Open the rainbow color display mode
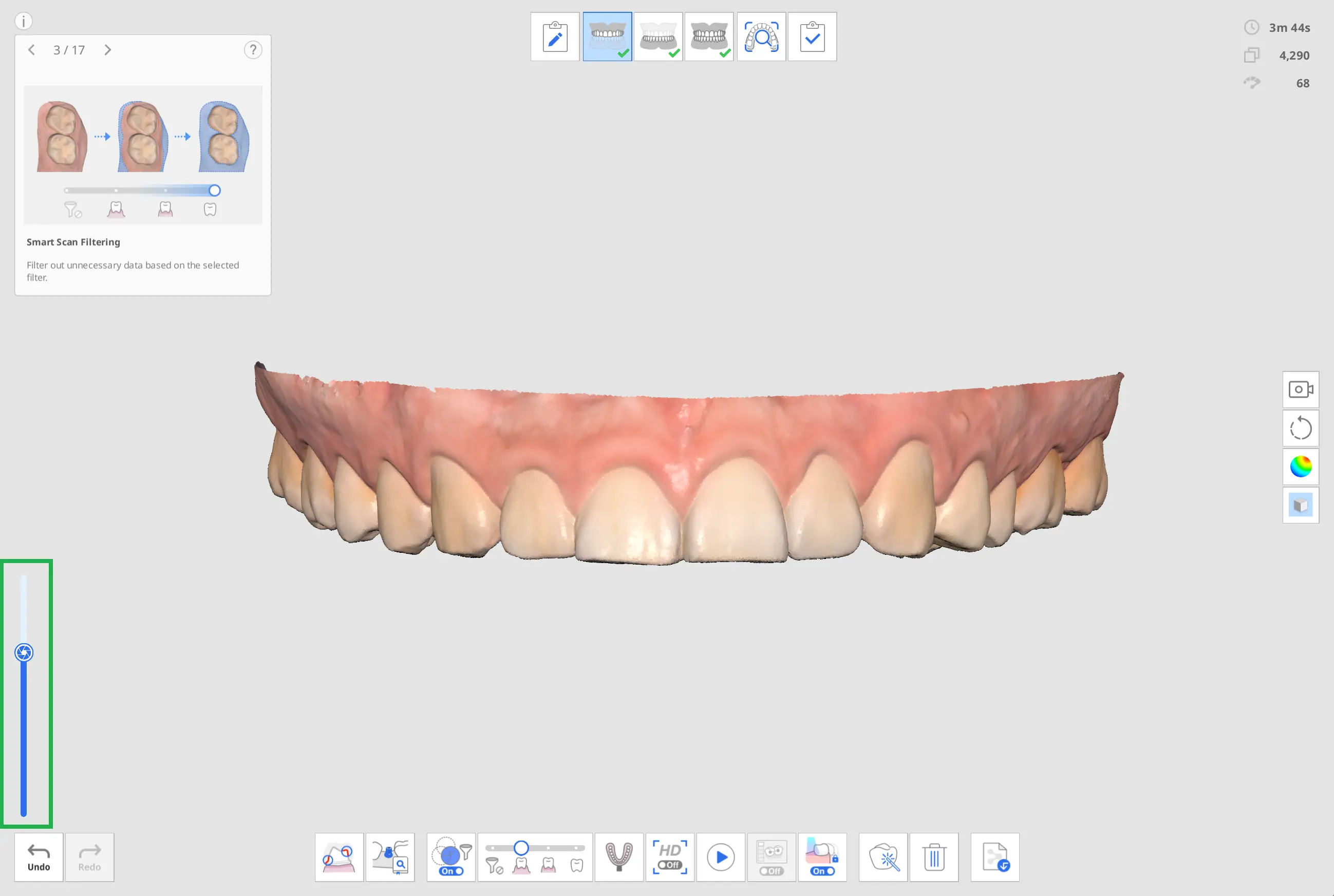 coord(1300,466)
